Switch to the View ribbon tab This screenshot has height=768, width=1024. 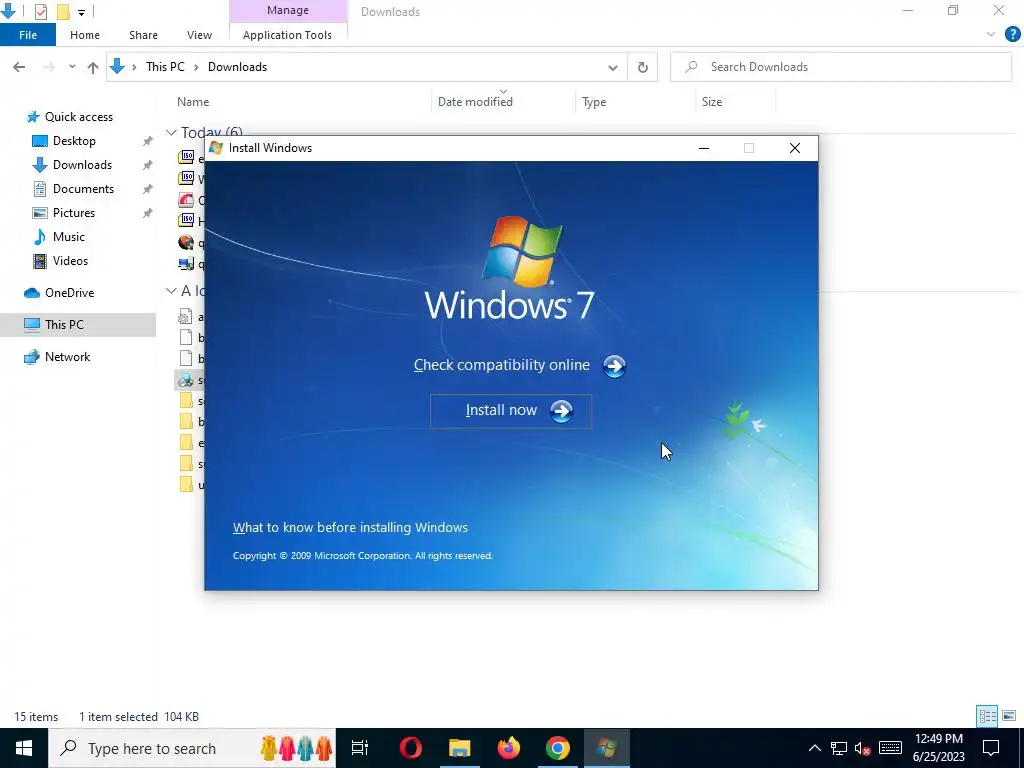click(x=199, y=35)
